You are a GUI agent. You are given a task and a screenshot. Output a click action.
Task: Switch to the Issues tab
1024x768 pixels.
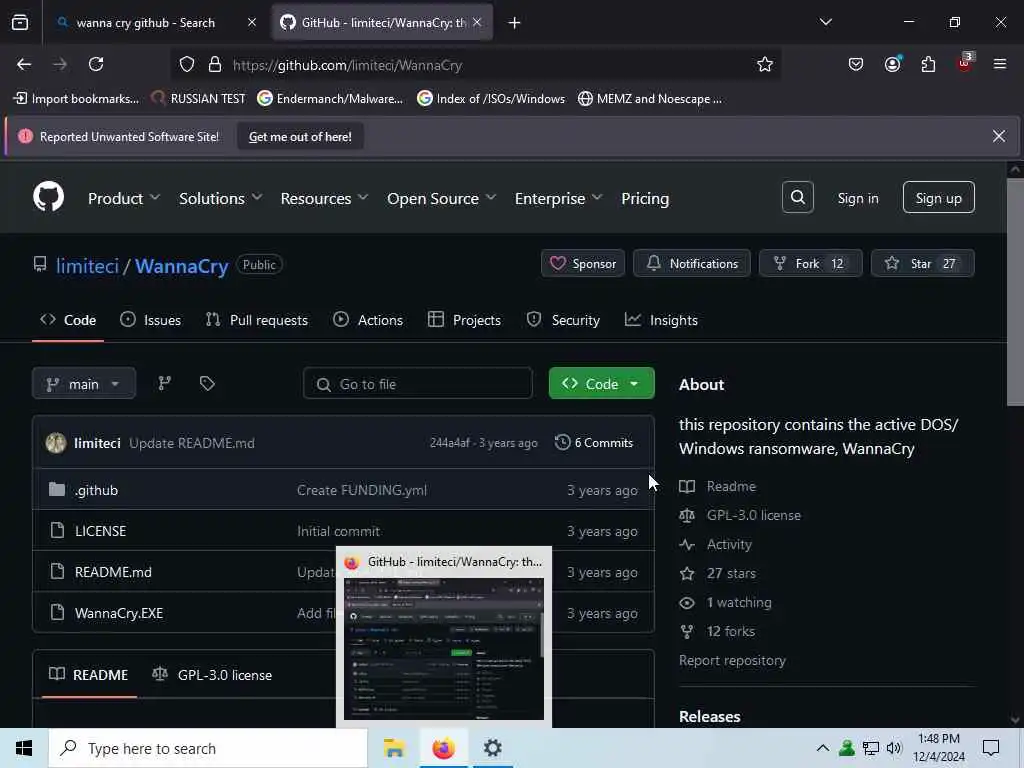[x=150, y=320]
